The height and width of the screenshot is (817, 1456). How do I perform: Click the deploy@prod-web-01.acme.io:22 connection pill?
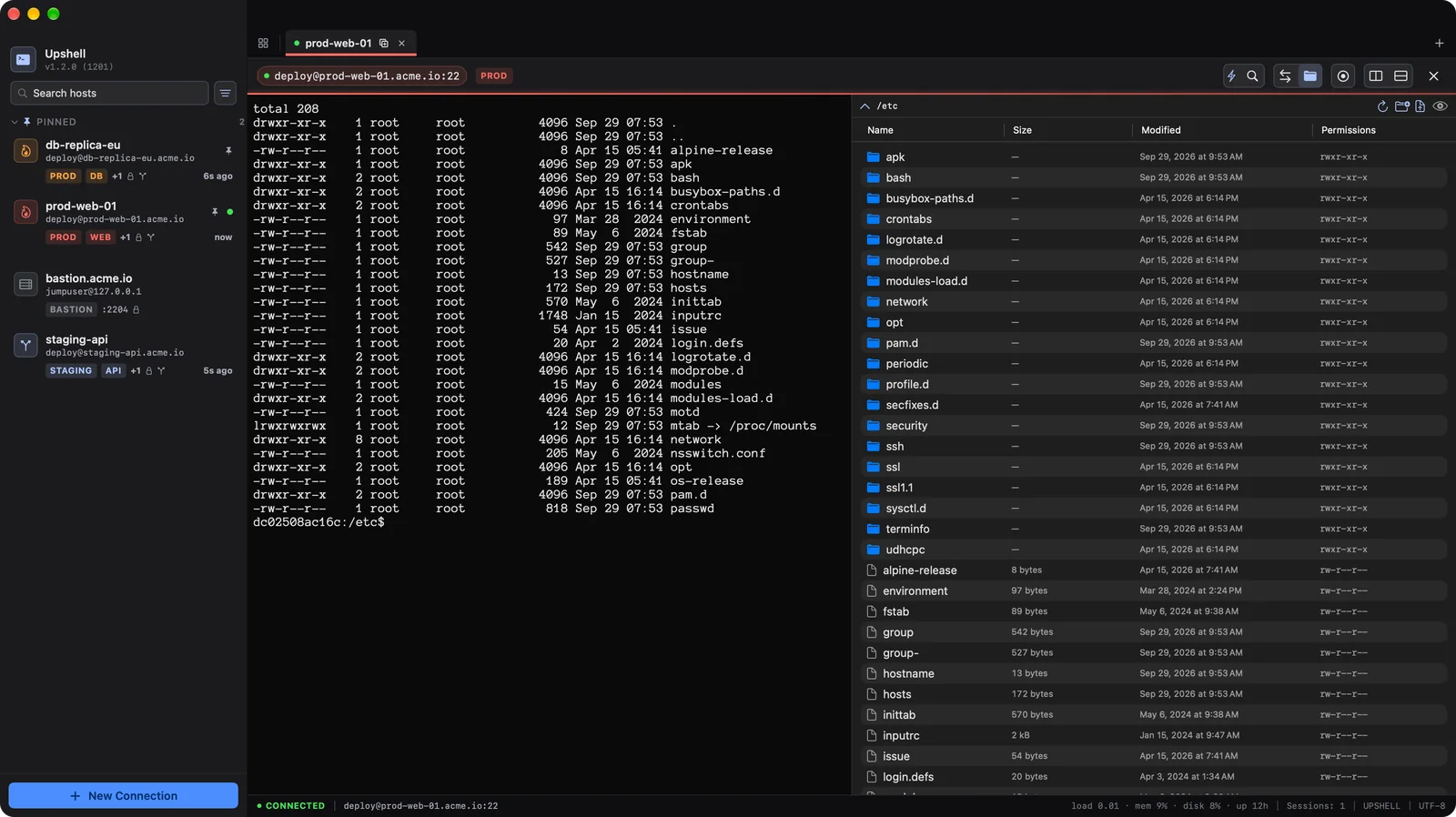[x=362, y=76]
